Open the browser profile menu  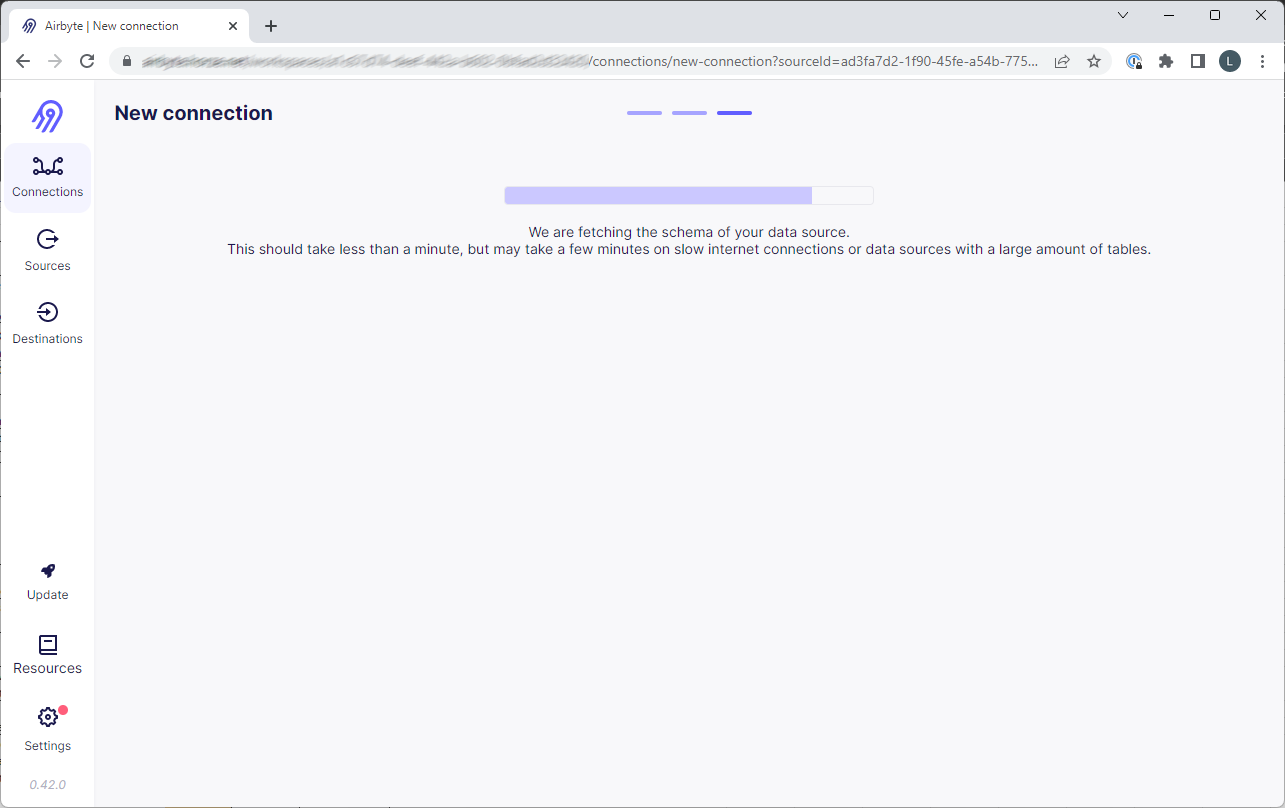[x=1229, y=61]
